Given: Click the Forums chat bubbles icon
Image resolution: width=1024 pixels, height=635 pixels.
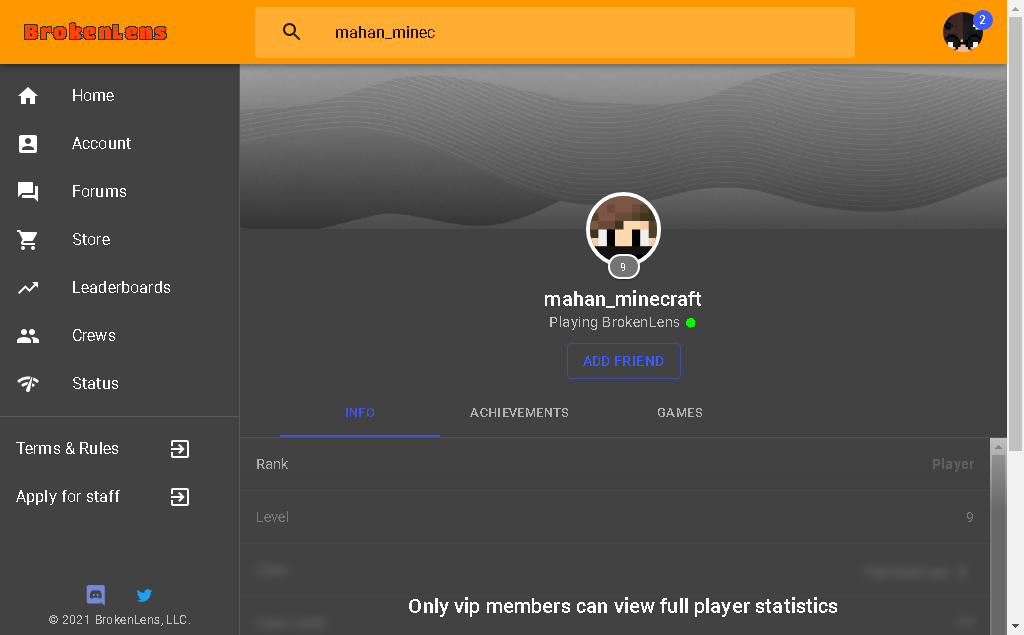Looking at the screenshot, I should (x=27, y=191).
